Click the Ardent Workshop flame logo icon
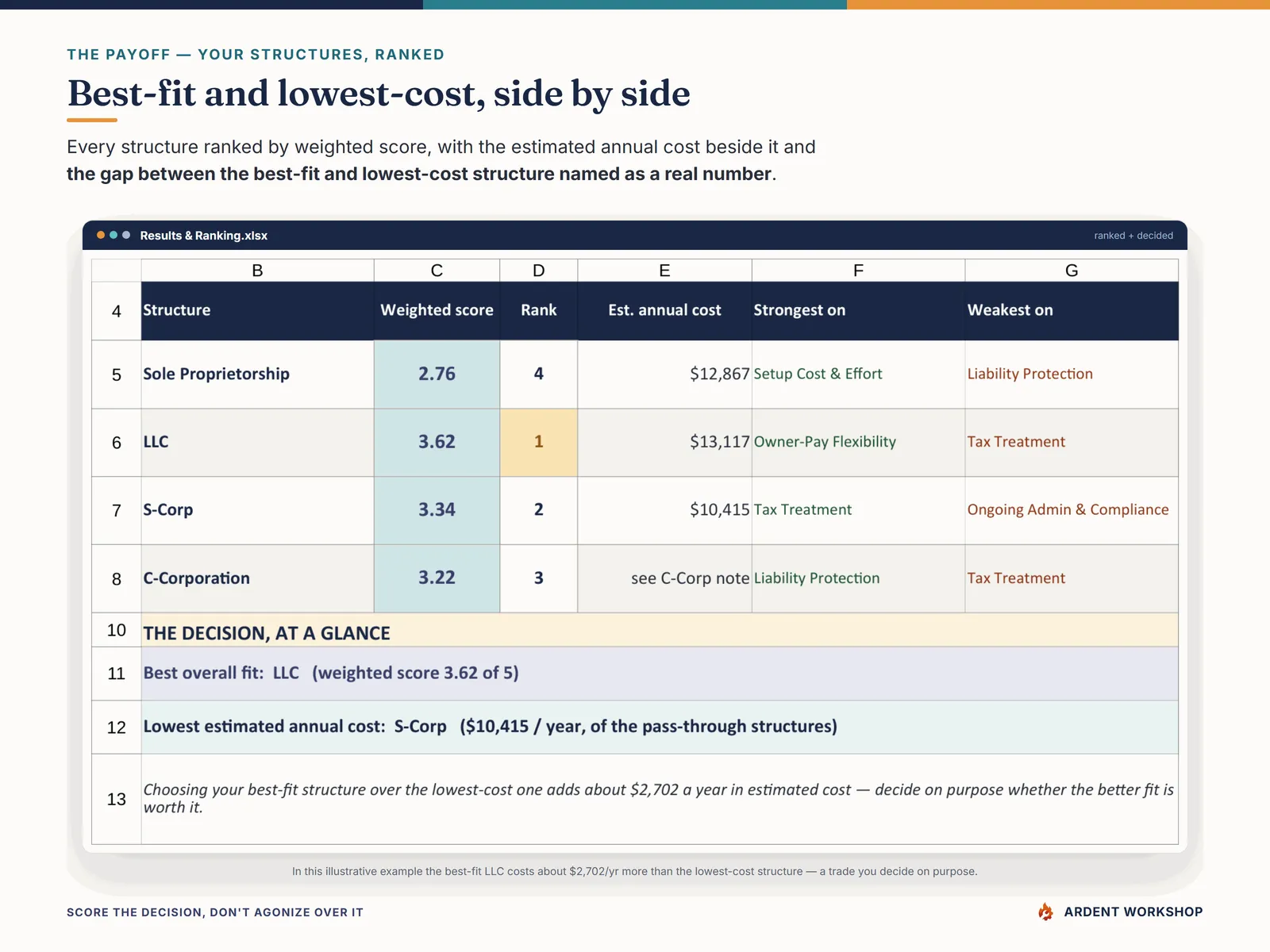 pyautogui.click(x=1045, y=912)
